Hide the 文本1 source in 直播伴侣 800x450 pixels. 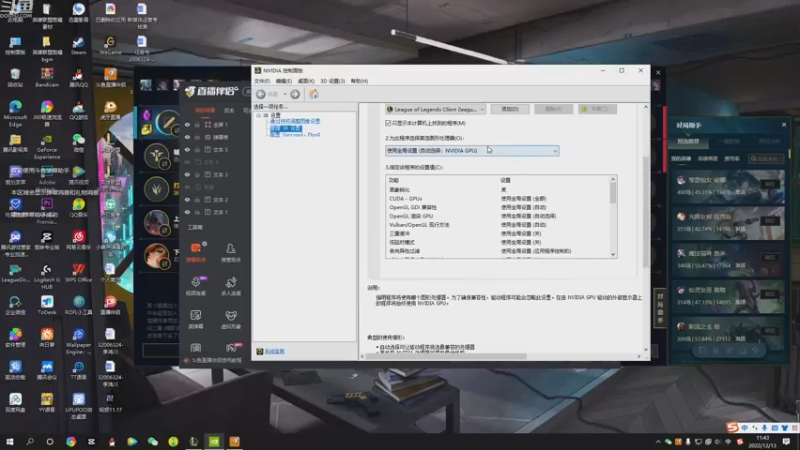point(187,212)
